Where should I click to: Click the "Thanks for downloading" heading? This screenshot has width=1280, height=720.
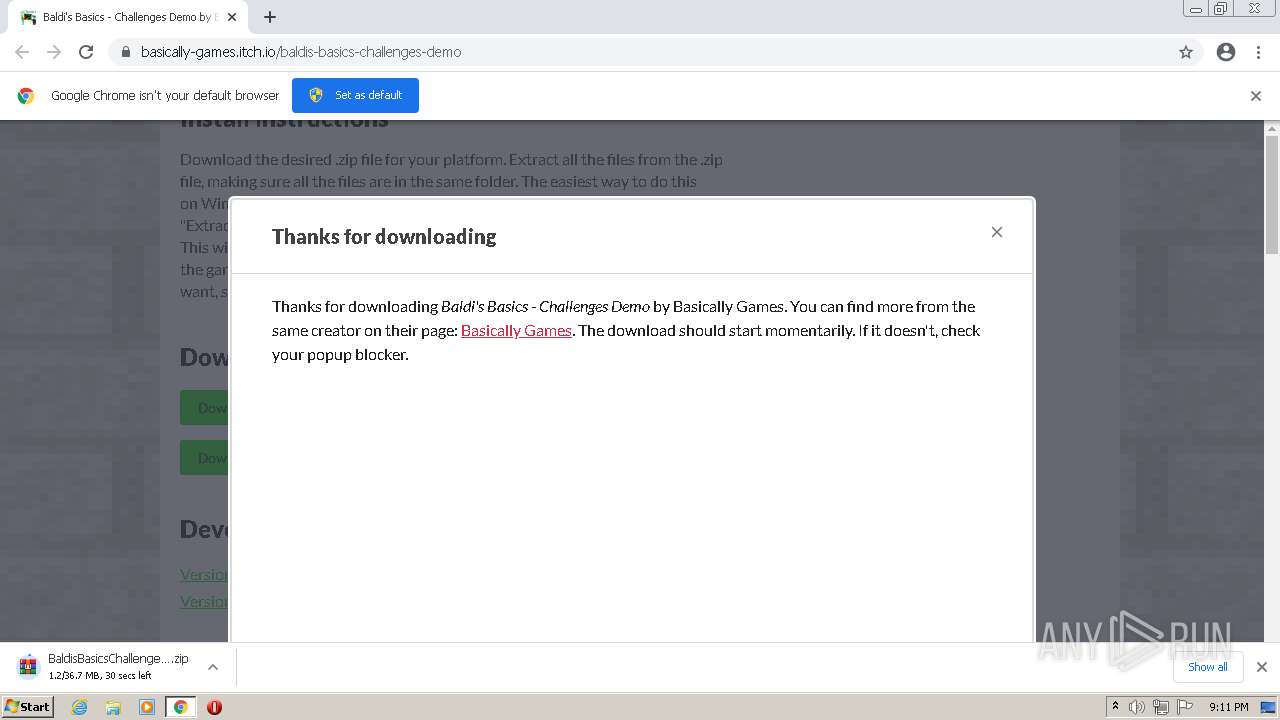[384, 236]
